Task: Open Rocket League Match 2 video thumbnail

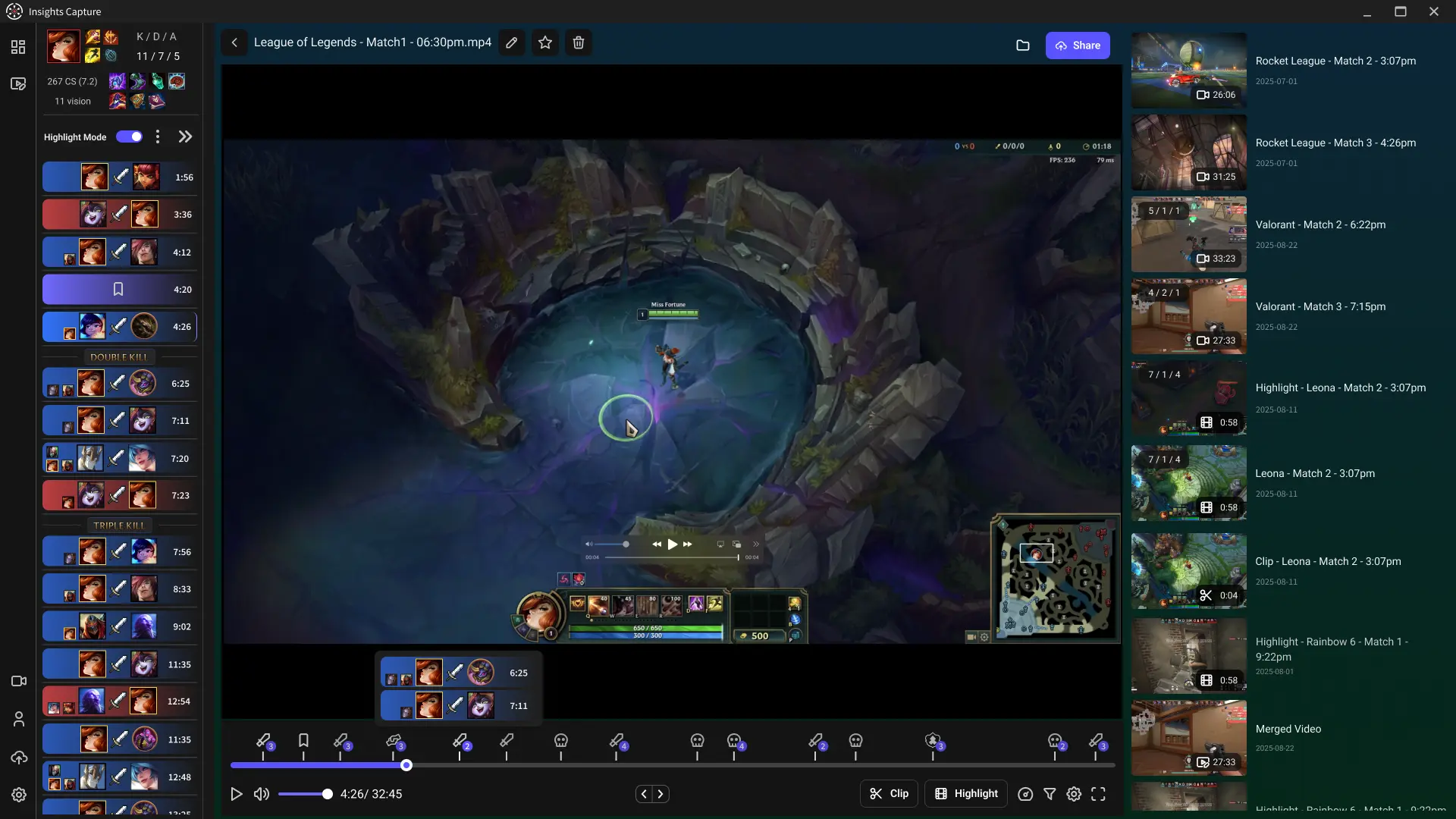Action: pyautogui.click(x=1188, y=70)
